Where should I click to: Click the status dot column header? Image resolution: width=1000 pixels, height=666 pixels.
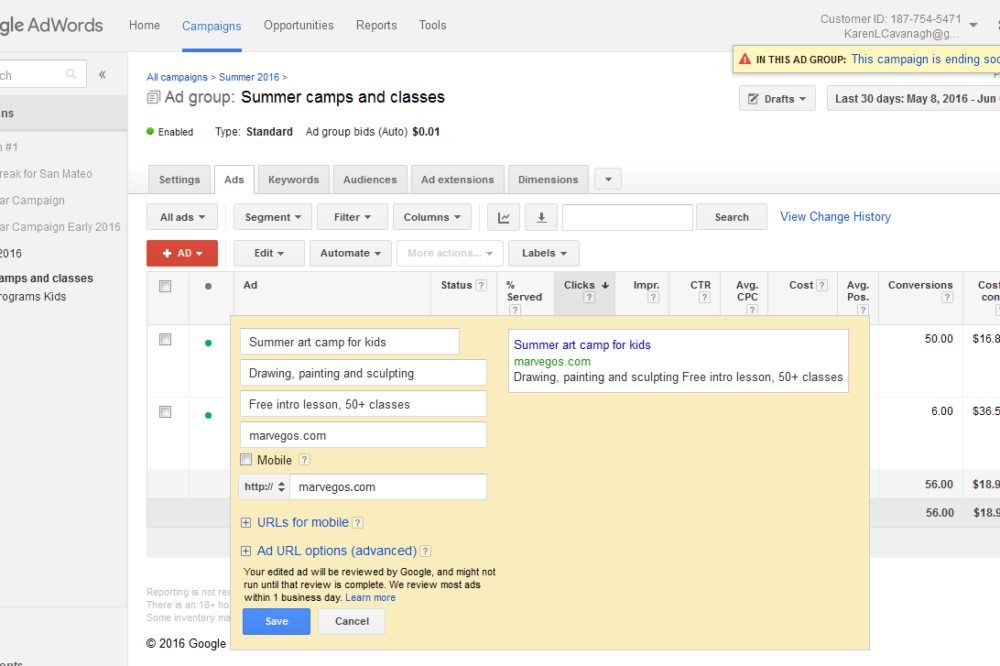(208, 286)
